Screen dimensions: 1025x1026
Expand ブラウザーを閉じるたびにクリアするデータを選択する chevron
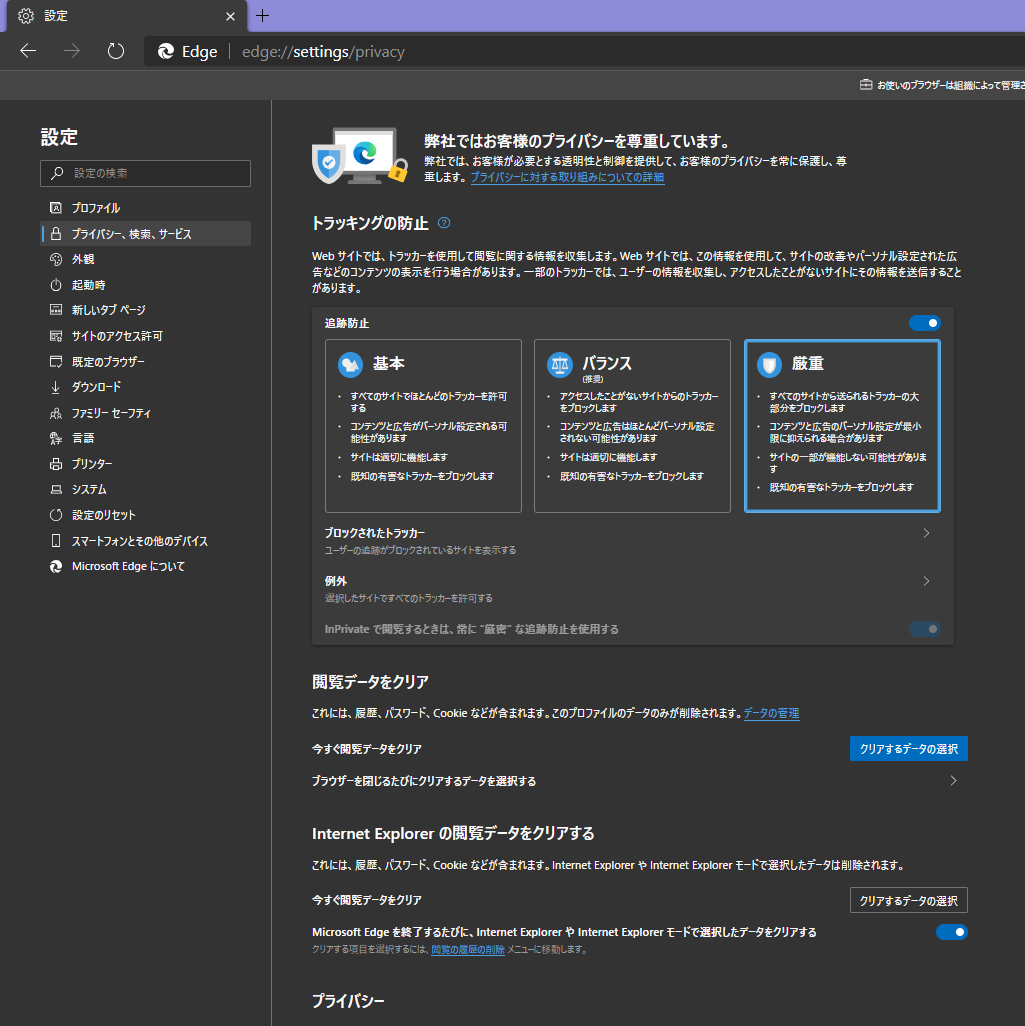[954, 781]
